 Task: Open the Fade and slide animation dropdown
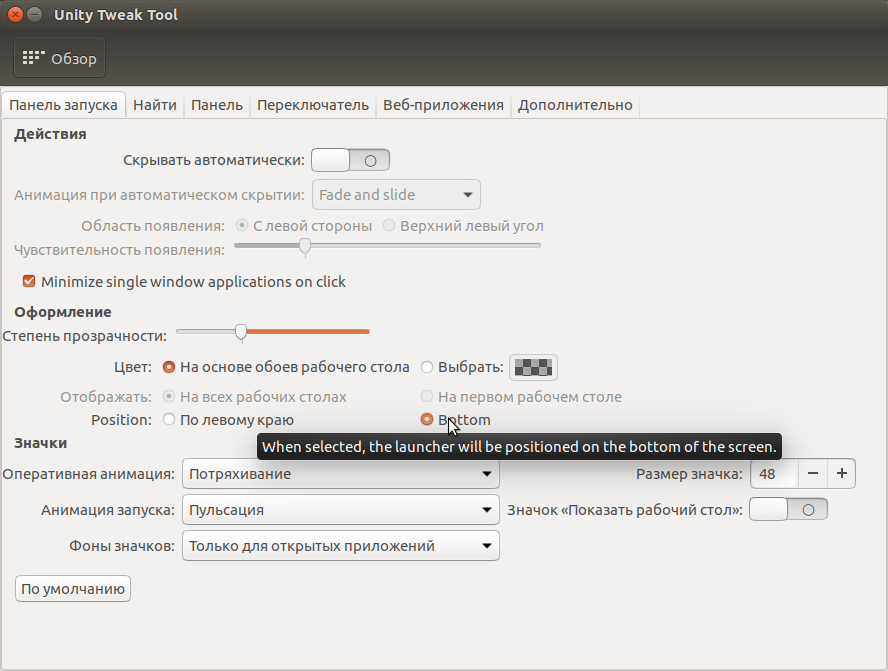pos(396,195)
